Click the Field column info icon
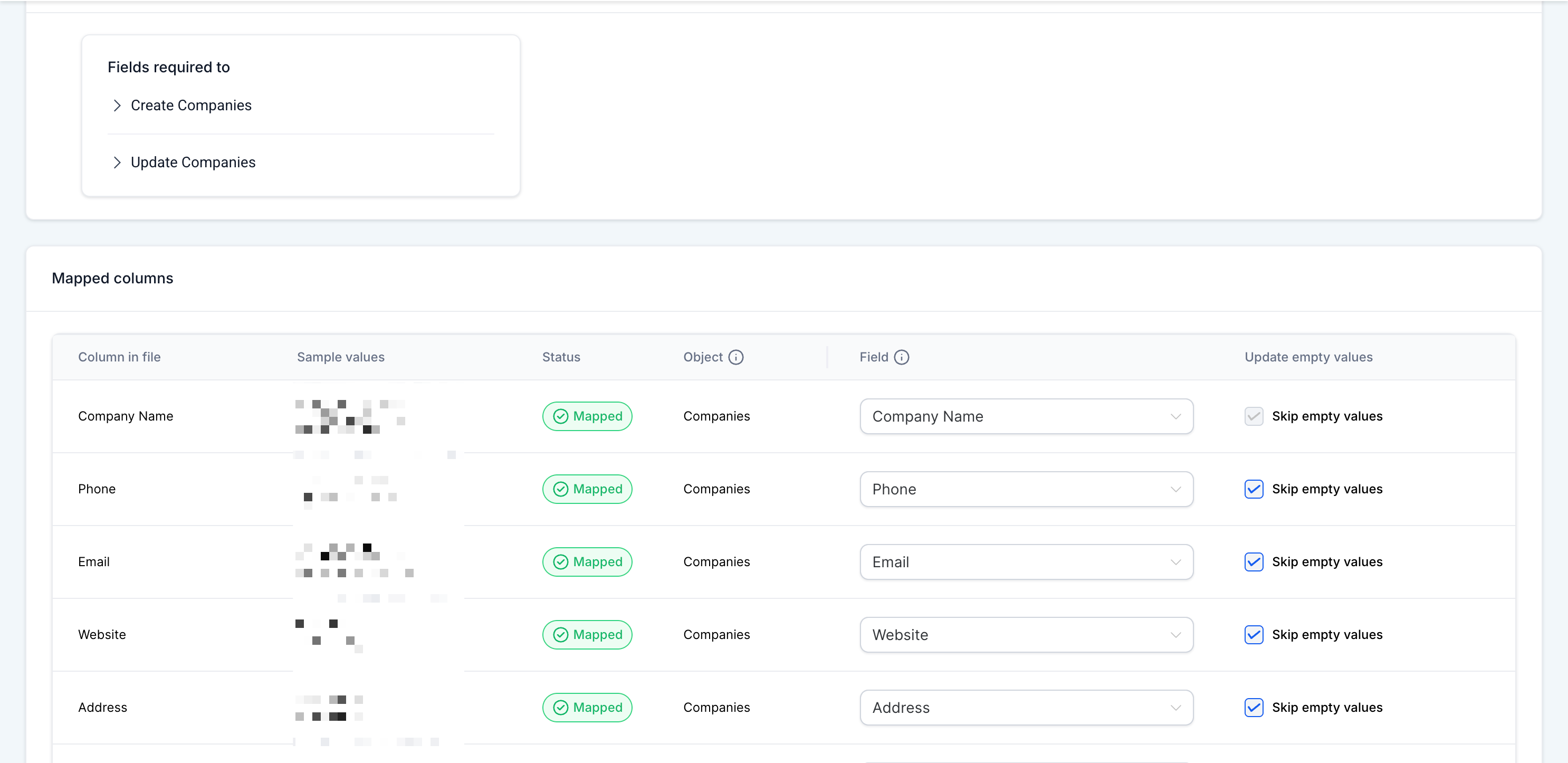 point(902,357)
